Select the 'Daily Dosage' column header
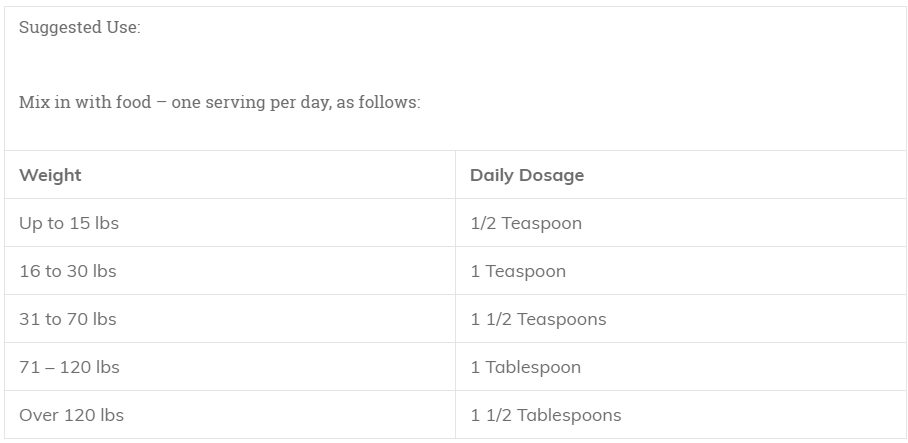Viewport: 908px width, 443px height. pyautogui.click(x=526, y=175)
